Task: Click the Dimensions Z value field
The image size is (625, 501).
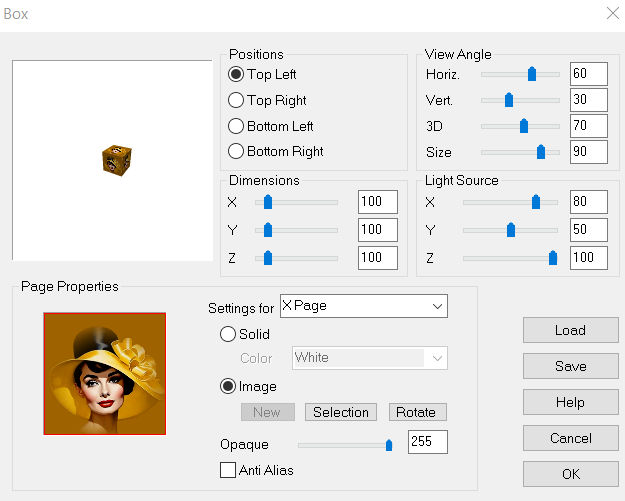Action: click(x=378, y=258)
